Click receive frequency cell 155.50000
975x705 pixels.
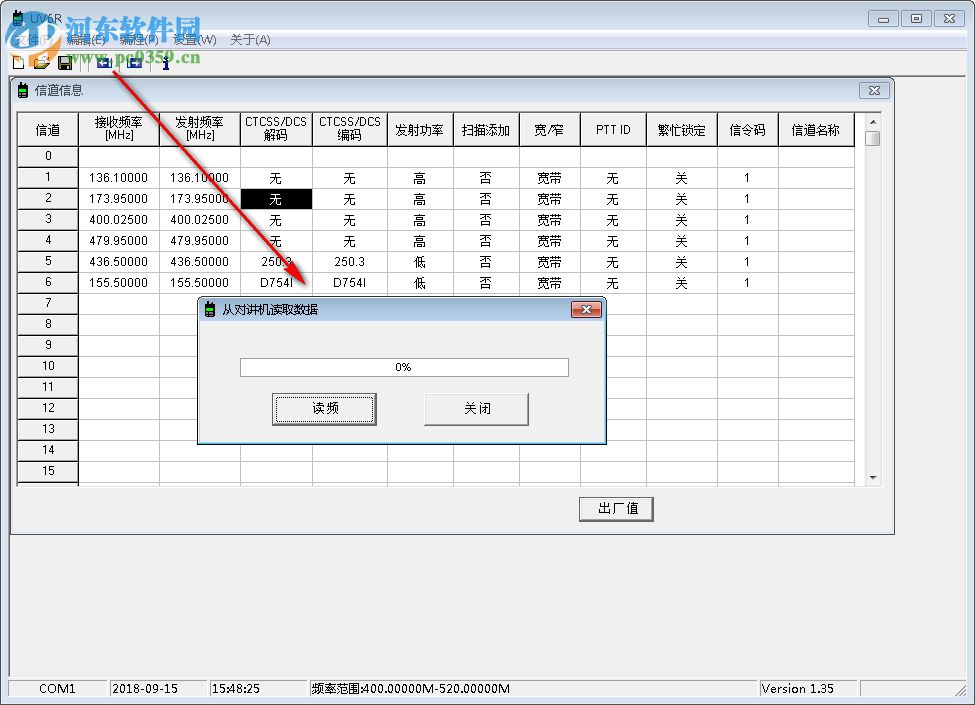(x=119, y=283)
